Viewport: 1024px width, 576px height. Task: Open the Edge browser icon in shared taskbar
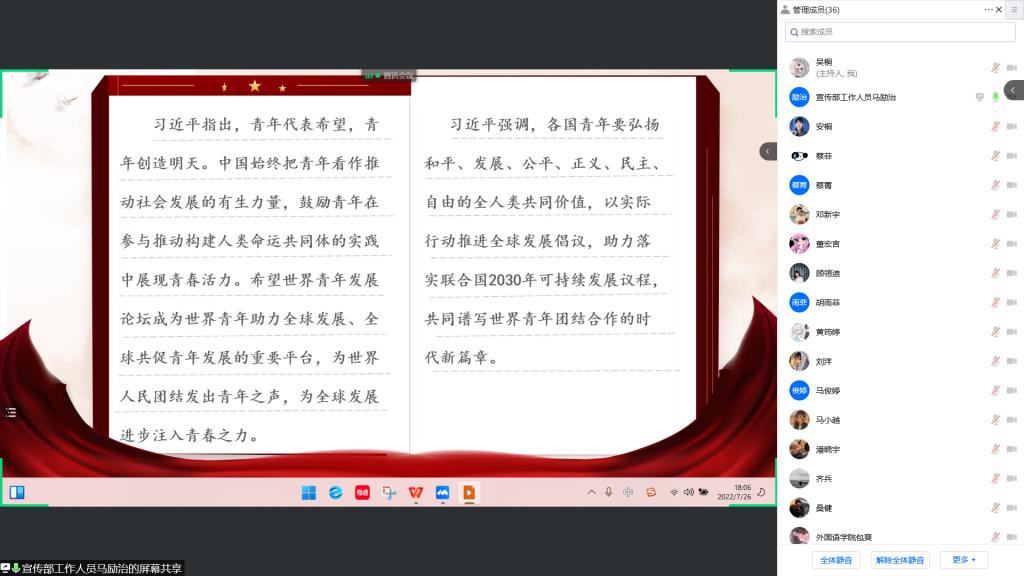[336, 492]
